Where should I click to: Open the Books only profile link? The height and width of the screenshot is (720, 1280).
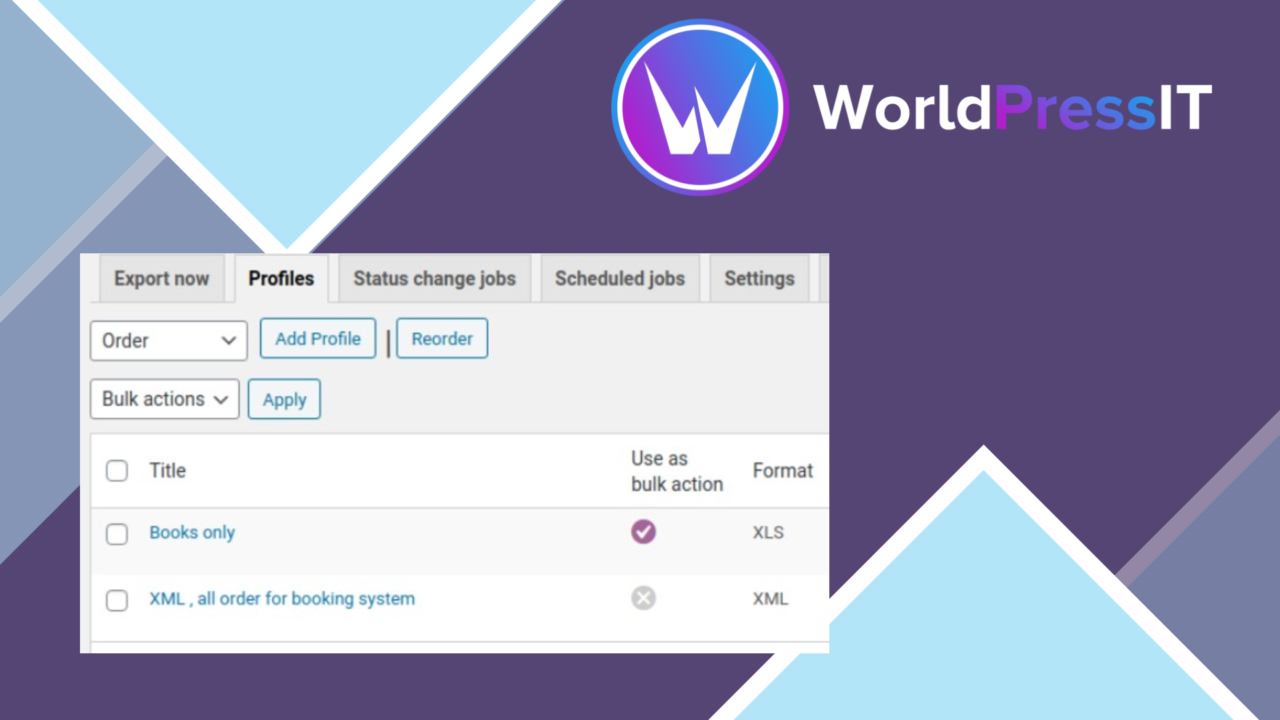point(192,532)
